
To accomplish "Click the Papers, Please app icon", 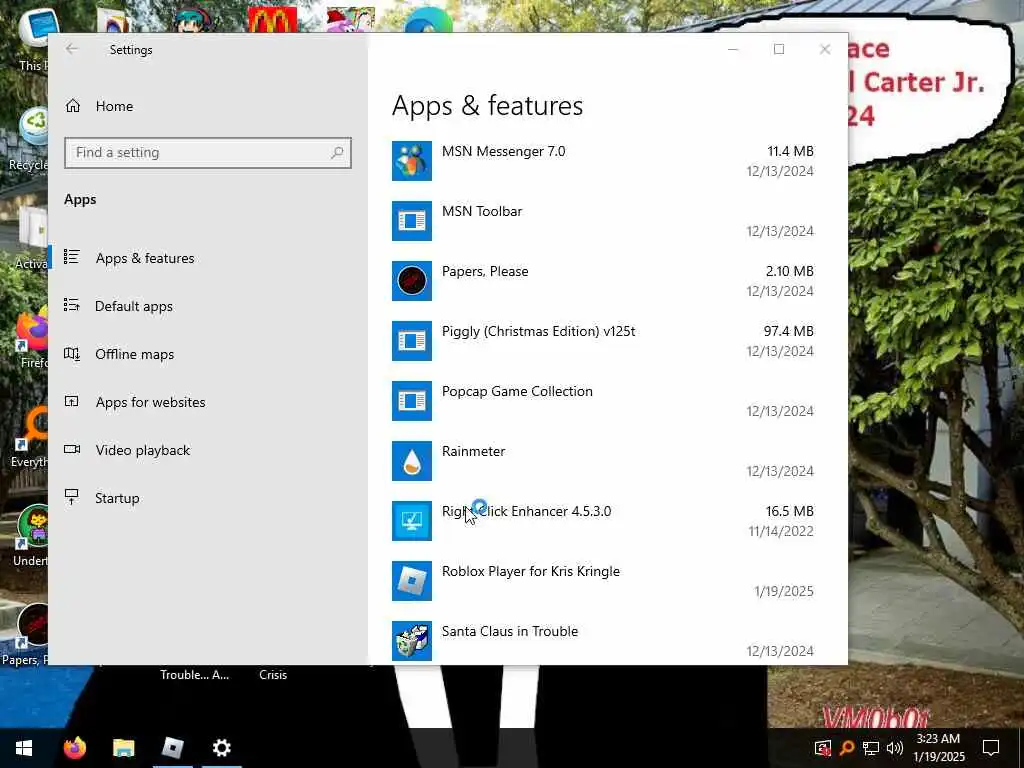I will [411, 281].
